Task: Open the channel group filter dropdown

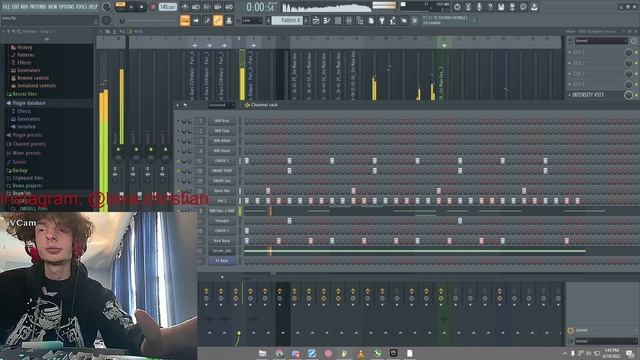Action: click(221, 105)
